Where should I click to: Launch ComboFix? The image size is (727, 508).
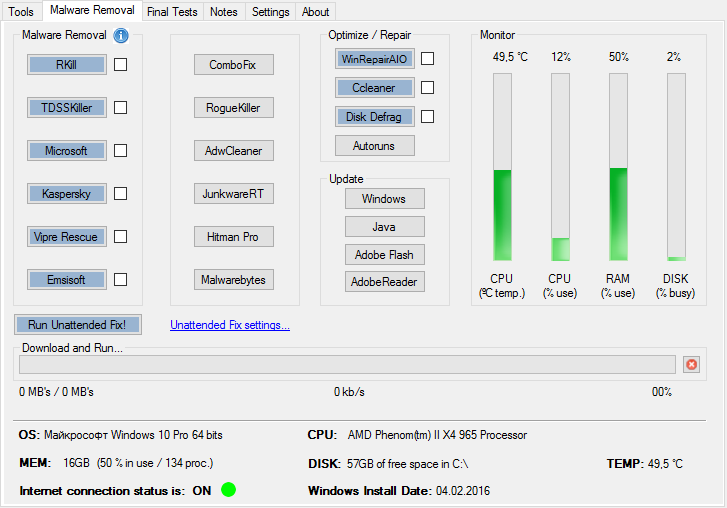point(233,65)
